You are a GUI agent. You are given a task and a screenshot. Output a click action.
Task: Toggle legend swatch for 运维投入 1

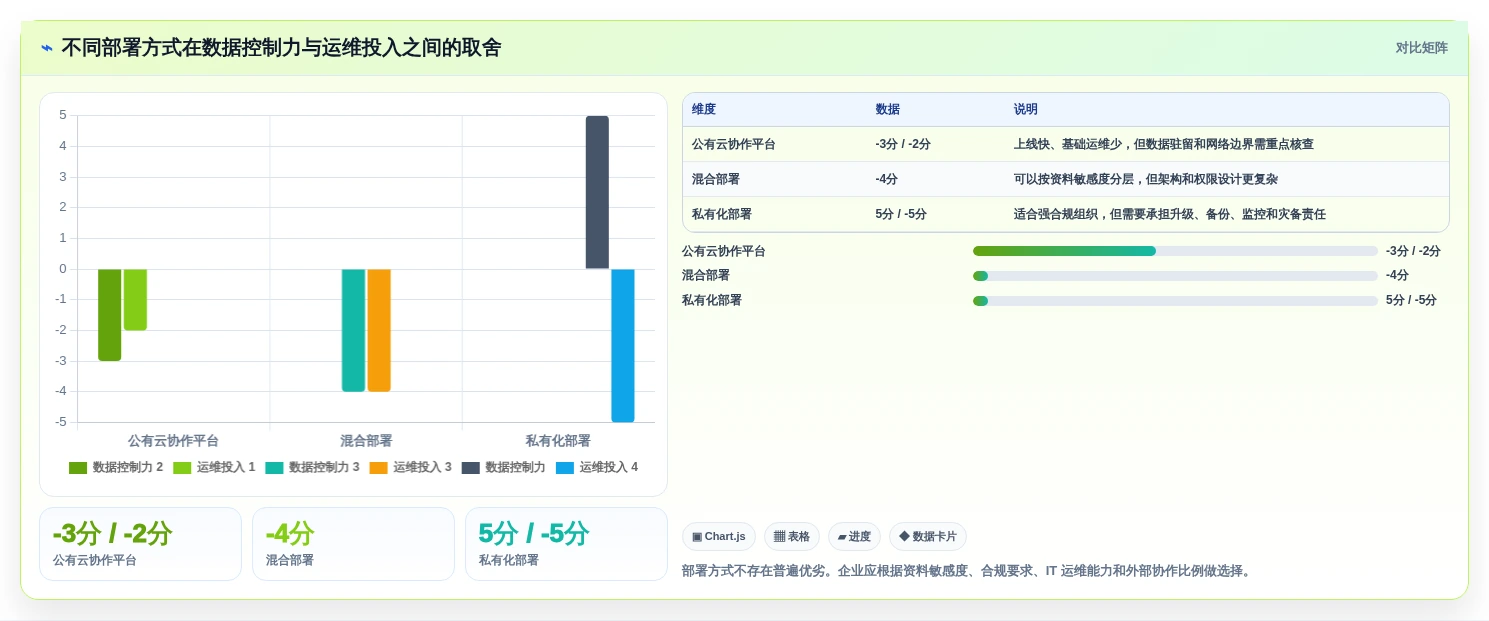tap(182, 467)
